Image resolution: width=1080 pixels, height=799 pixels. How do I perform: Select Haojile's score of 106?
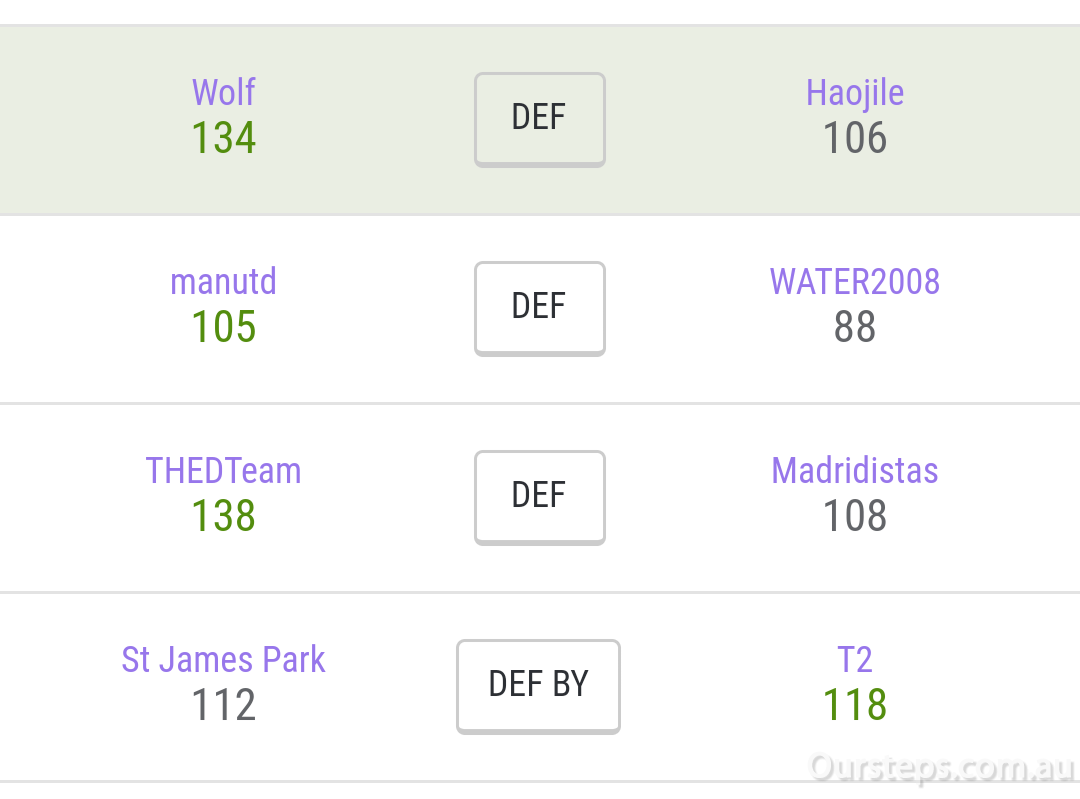click(855, 137)
